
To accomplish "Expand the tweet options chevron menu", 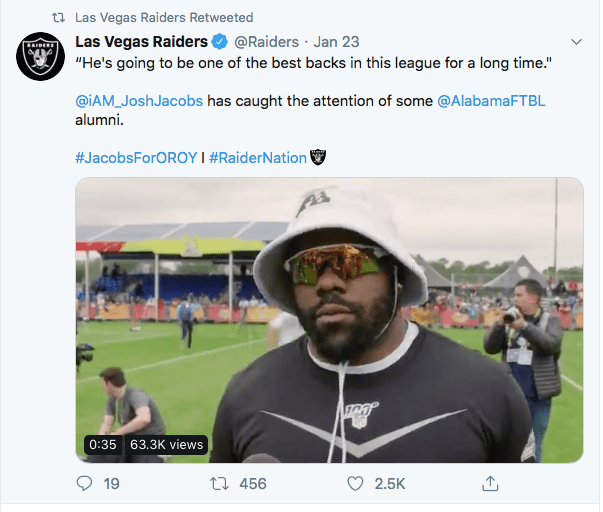I will [576, 42].
